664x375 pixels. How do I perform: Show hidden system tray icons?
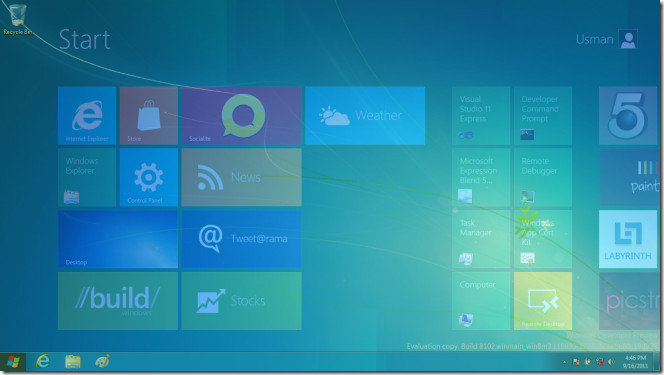[564, 362]
